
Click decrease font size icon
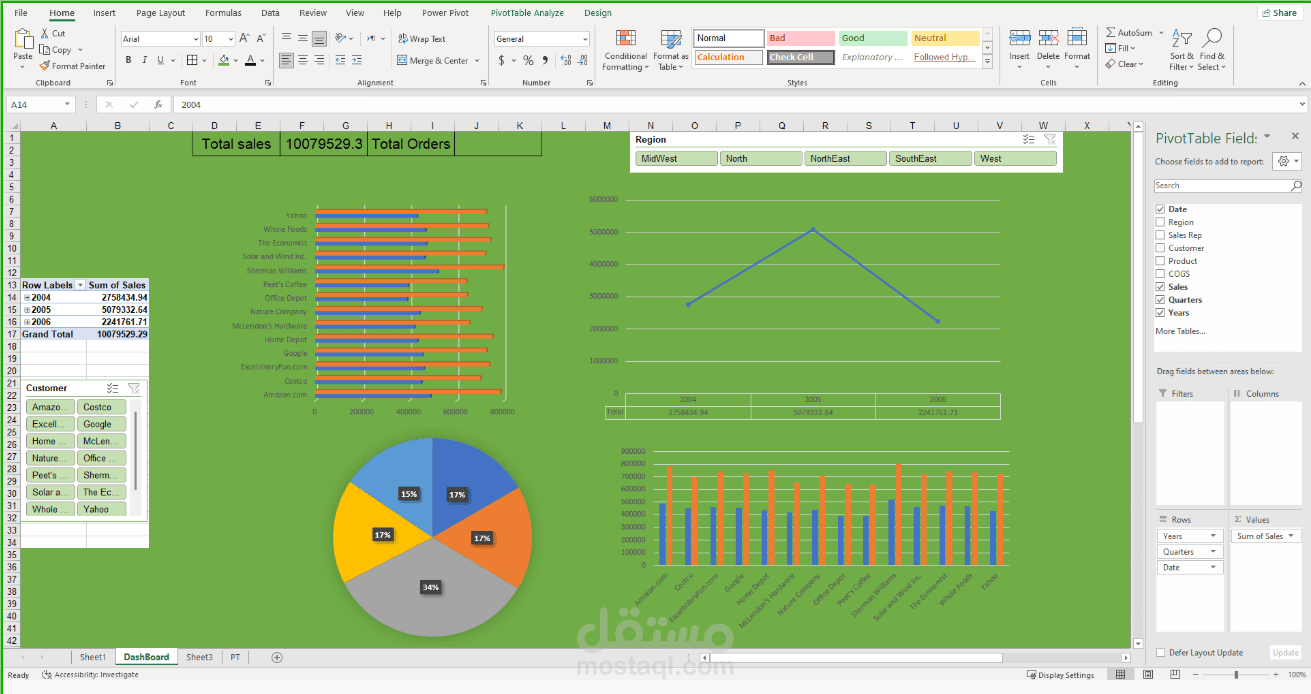tap(259, 39)
